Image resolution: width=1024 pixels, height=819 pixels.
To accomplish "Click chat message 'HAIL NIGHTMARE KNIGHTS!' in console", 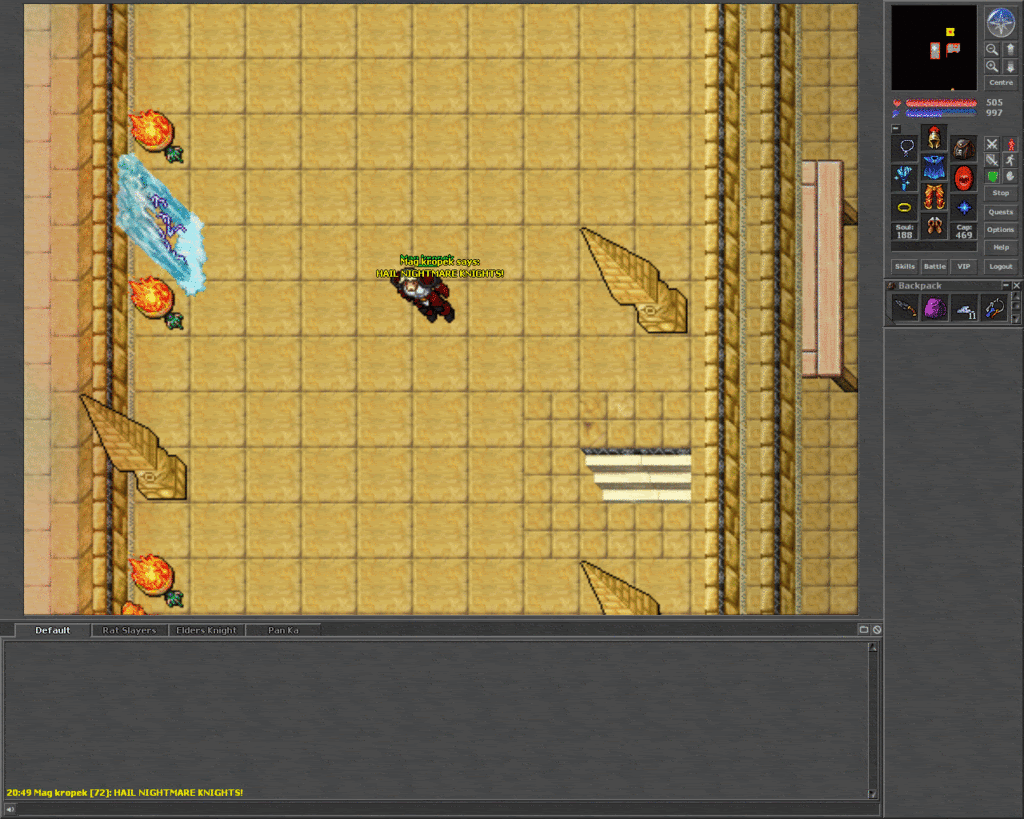I will point(178,792).
